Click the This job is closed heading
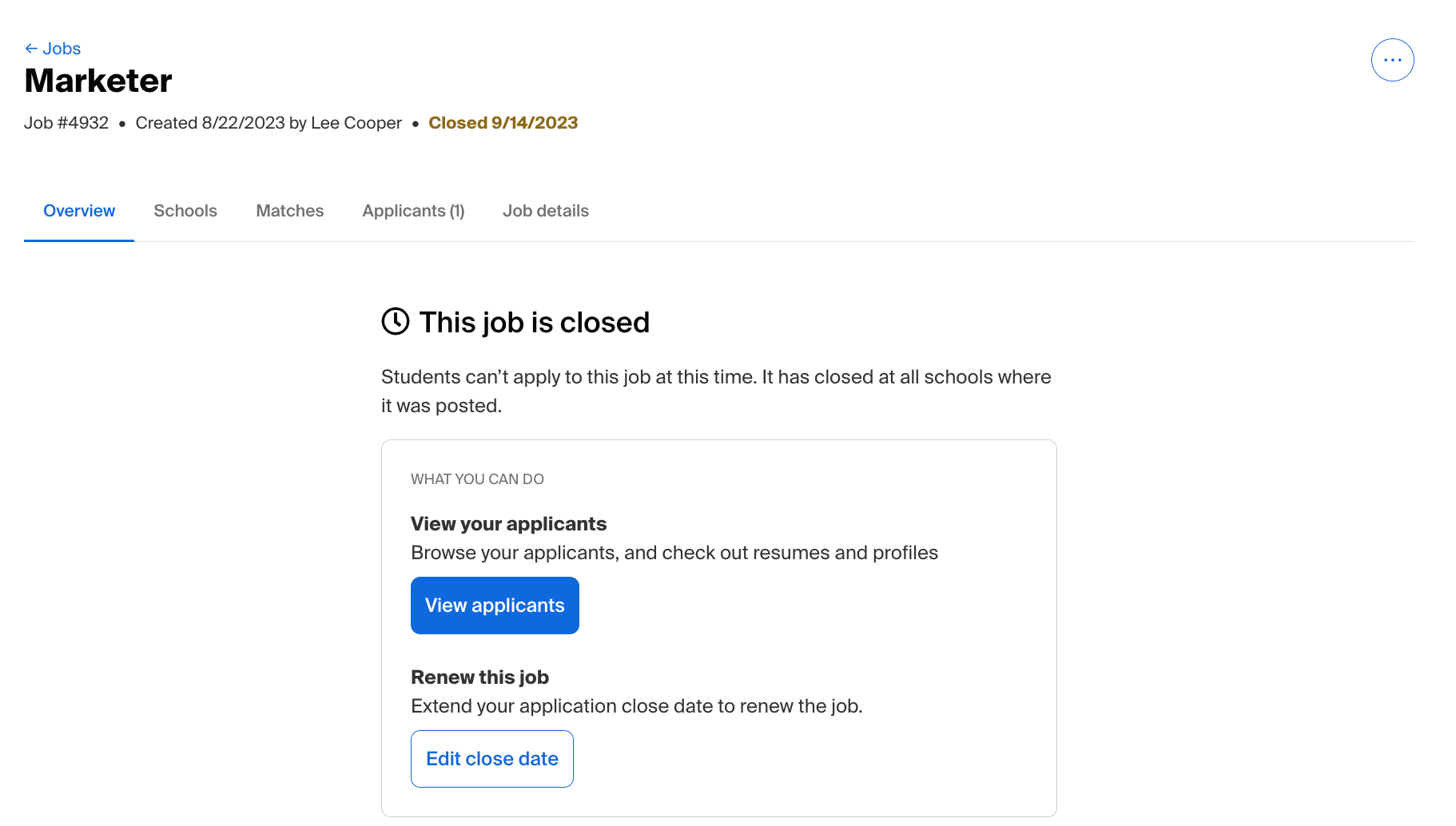The image size is (1456, 826). 534,322
